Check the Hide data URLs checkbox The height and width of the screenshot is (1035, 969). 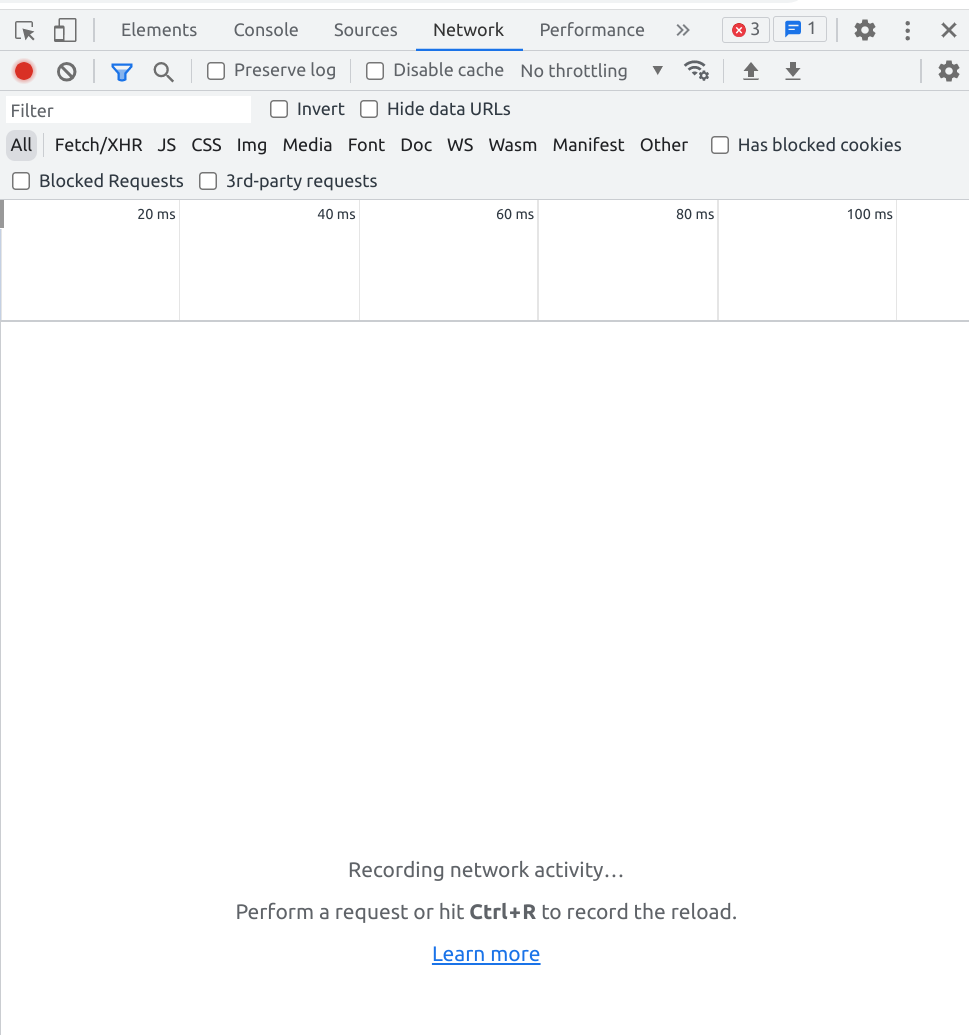tap(369, 109)
